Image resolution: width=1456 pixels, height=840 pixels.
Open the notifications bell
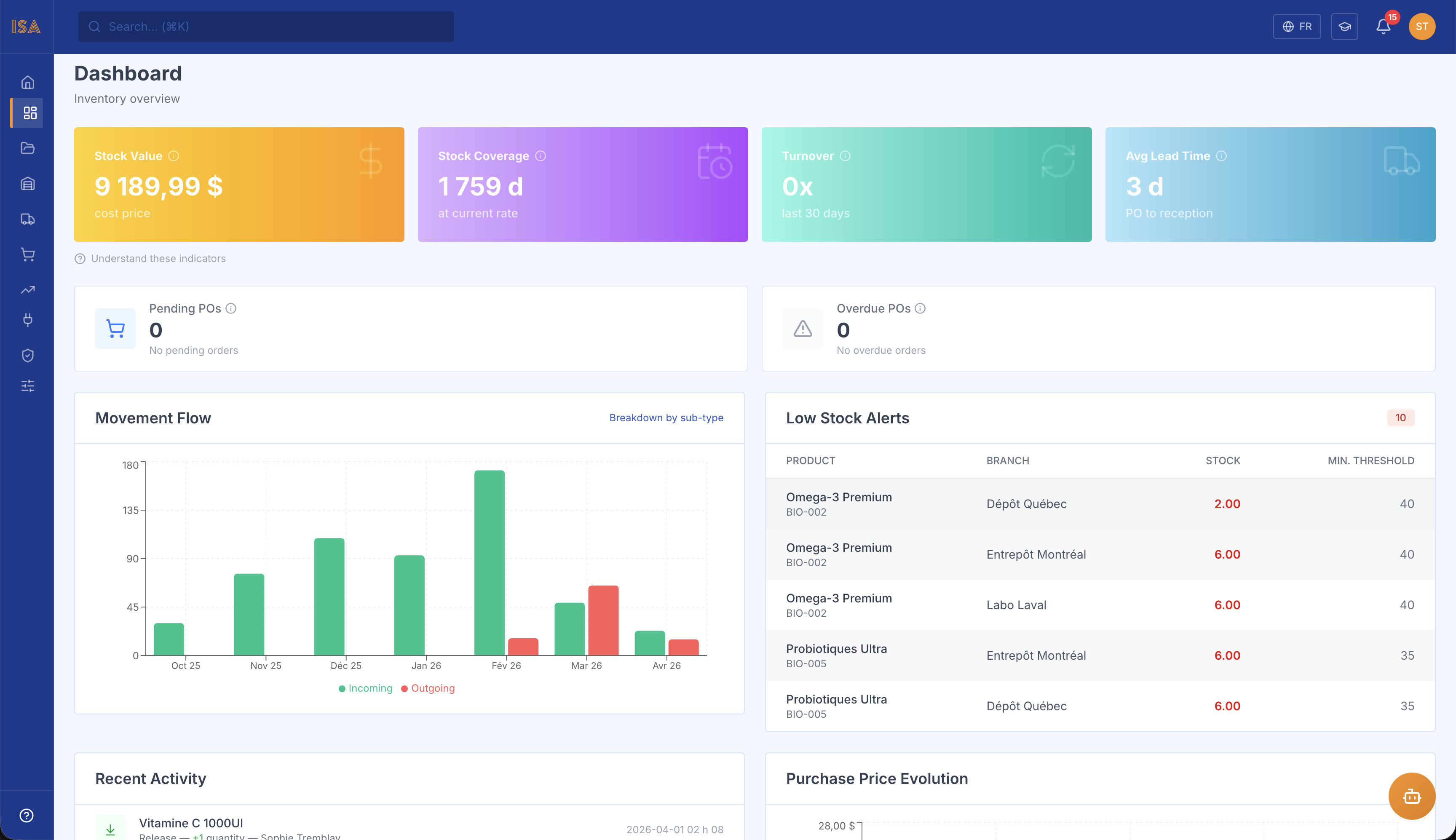pyautogui.click(x=1383, y=27)
